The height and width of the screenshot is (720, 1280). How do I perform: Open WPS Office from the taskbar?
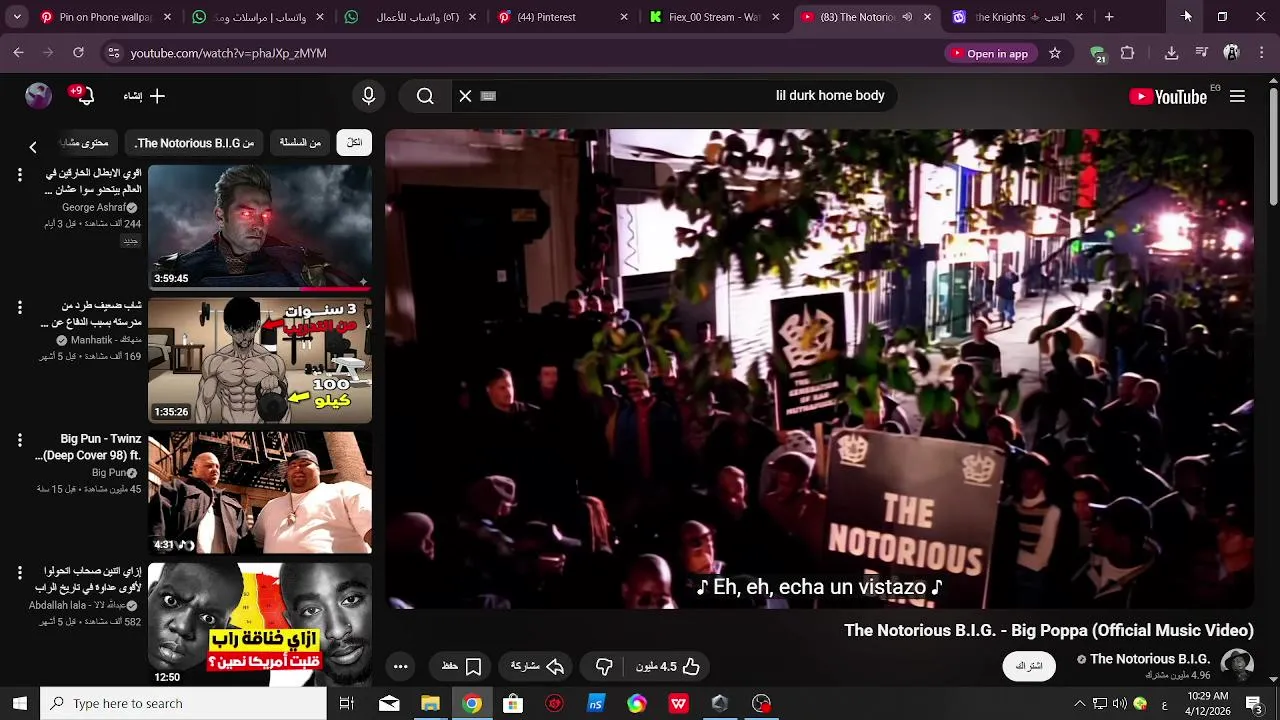click(x=678, y=703)
